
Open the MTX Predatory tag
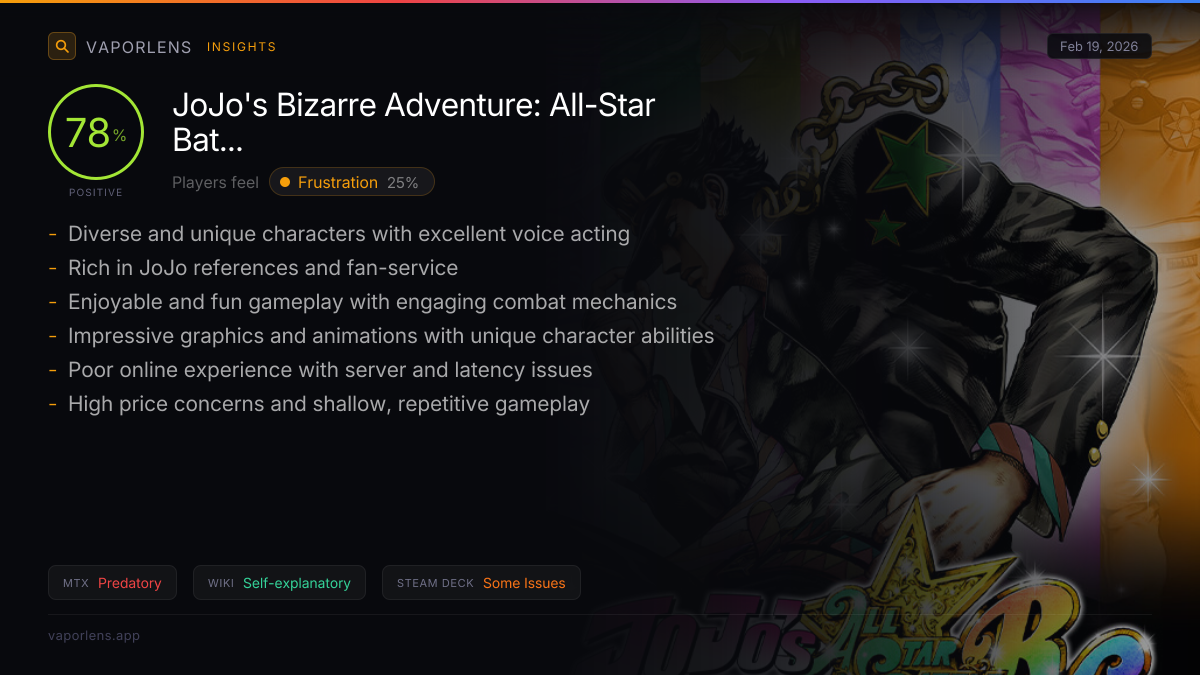pyautogui.click(x=112, y=583)
